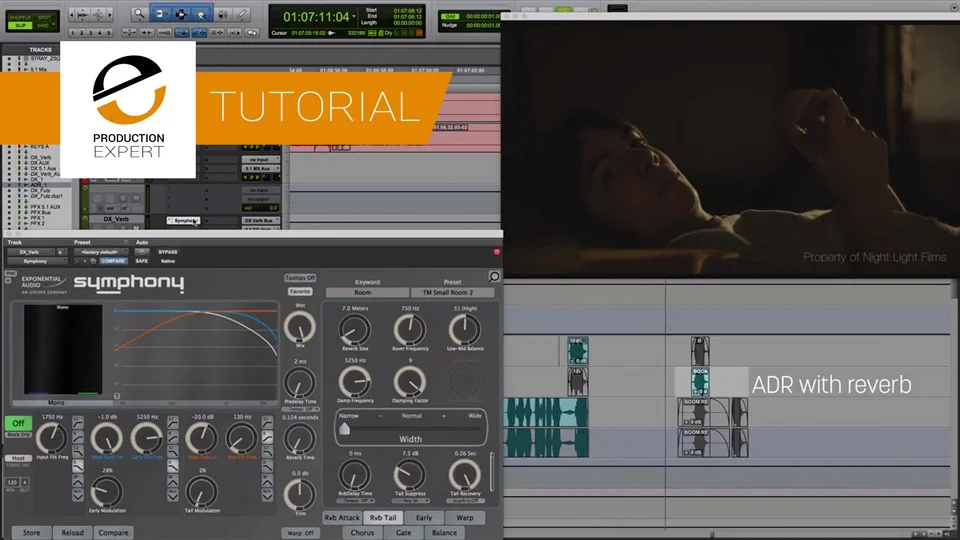Viewport: 960px width, 540px height.
Task: Click the Reverb Size knob
Action: [x=355, y=329]
